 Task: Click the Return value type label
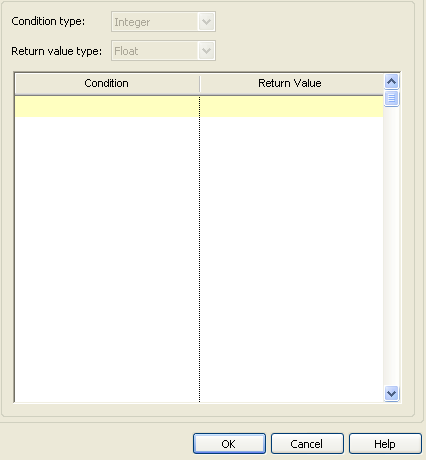[57, 51]
